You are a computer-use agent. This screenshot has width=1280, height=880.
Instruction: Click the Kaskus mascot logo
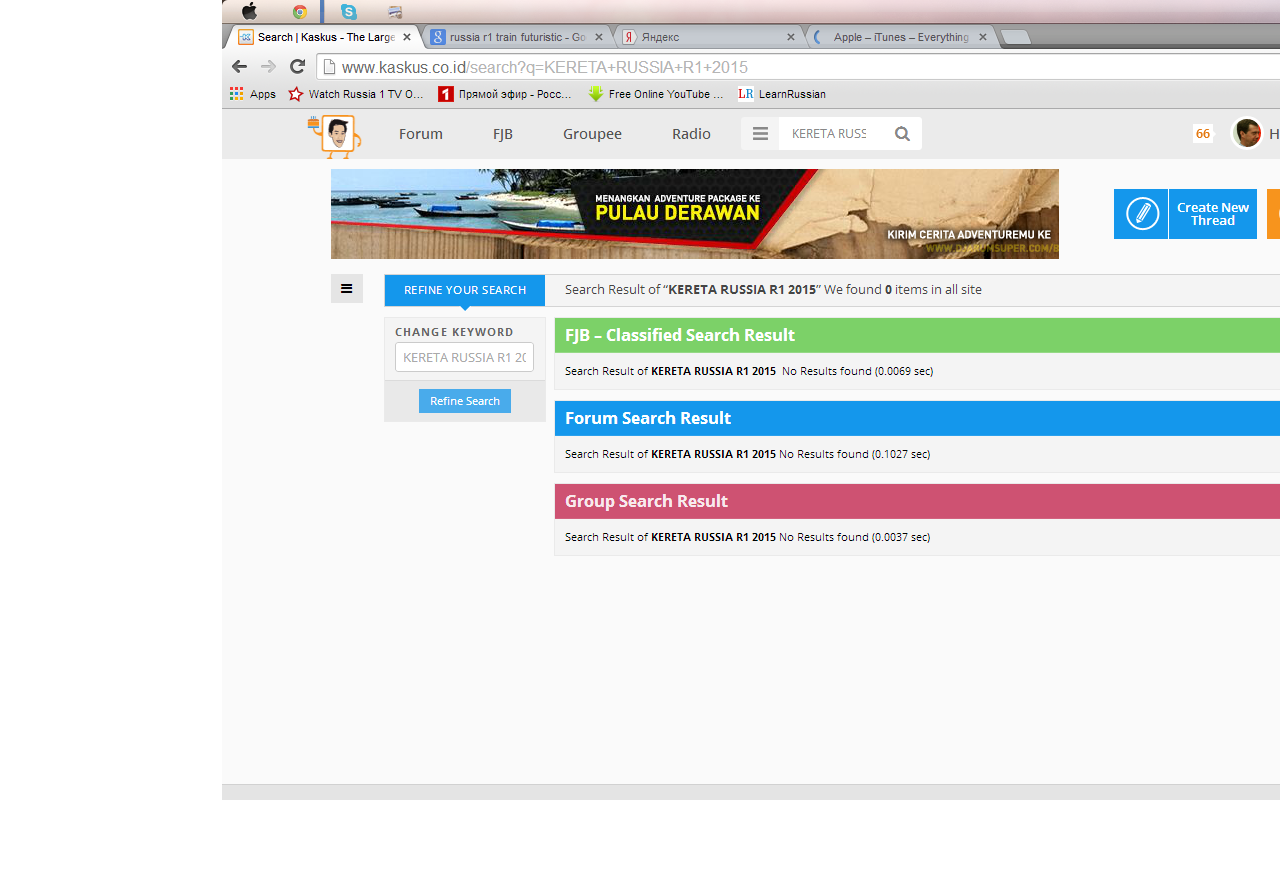coord(335,136)
